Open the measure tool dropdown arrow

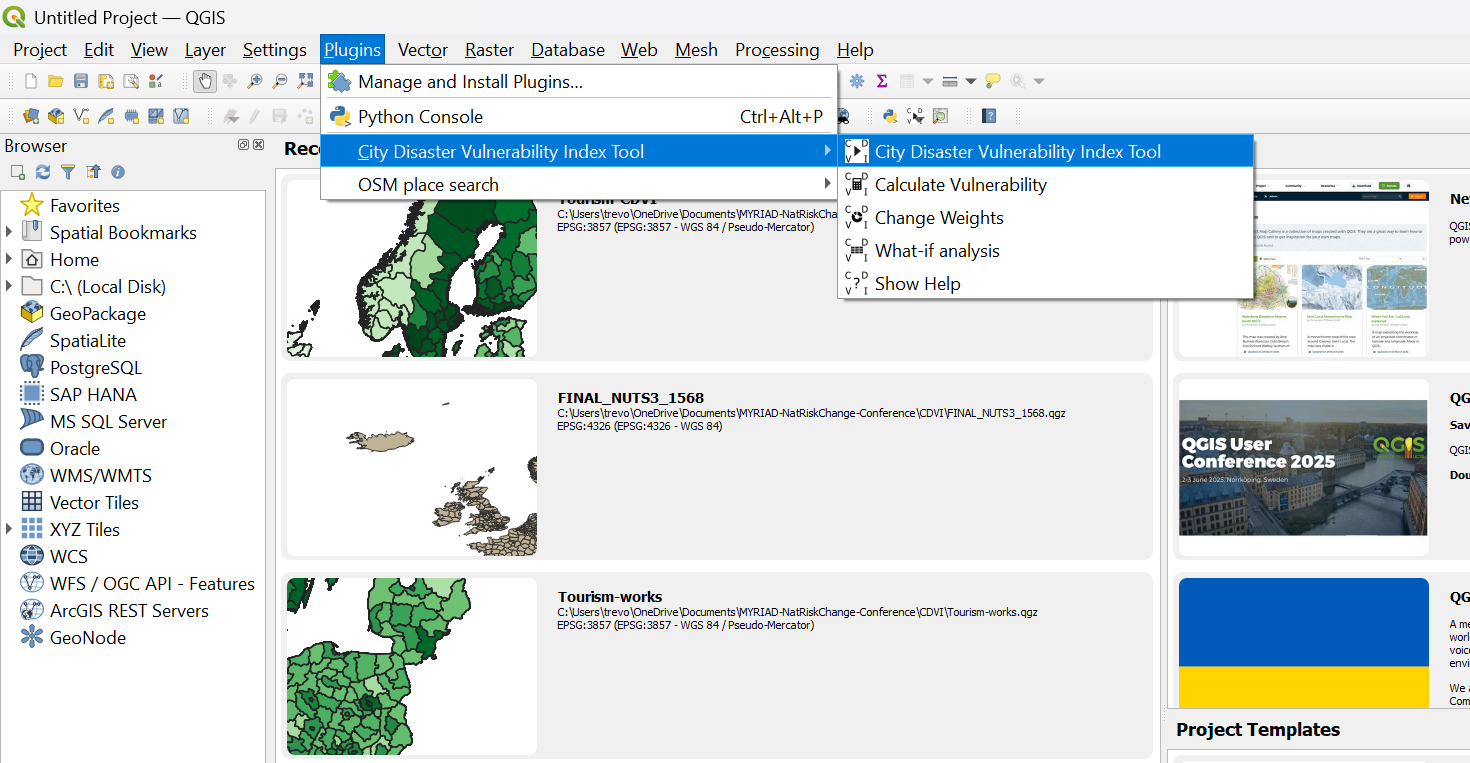(x=970, y=81)
